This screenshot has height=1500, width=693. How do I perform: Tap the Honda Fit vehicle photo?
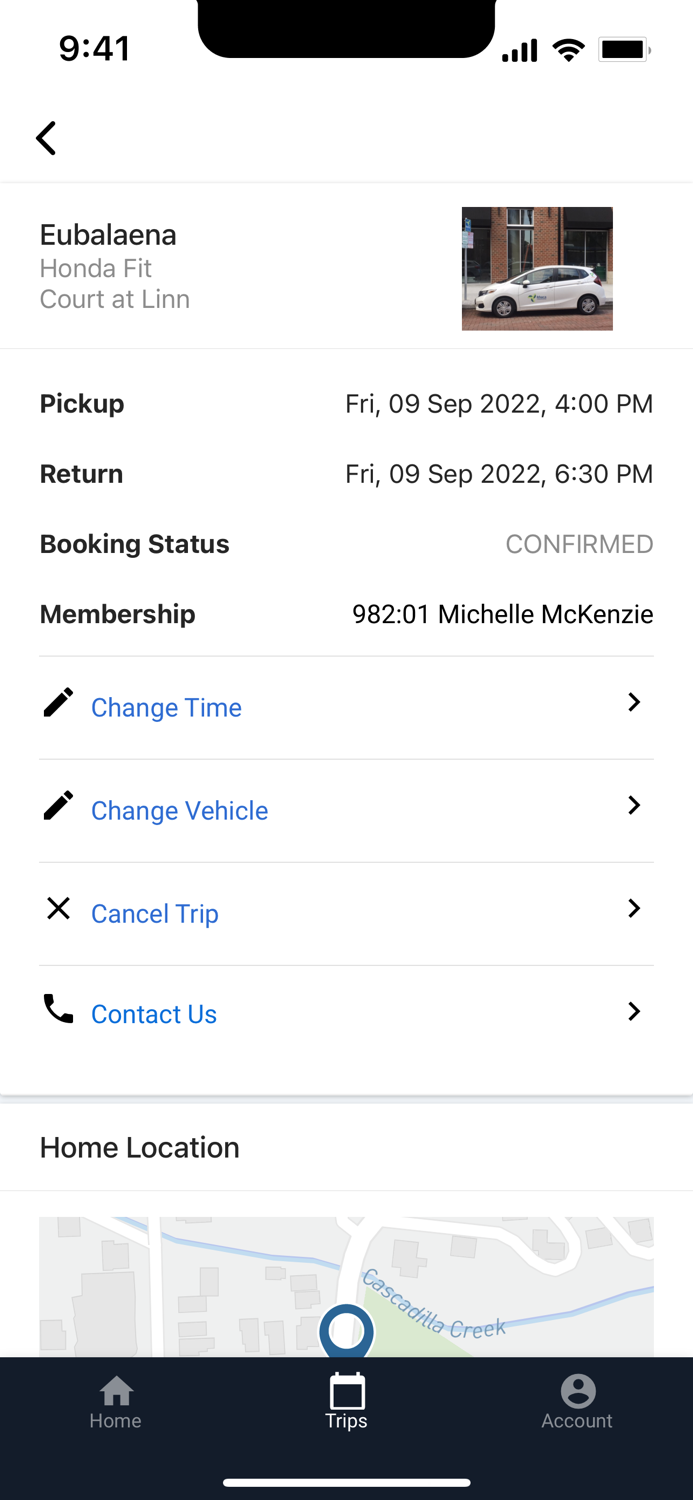(x=537, y=268)
